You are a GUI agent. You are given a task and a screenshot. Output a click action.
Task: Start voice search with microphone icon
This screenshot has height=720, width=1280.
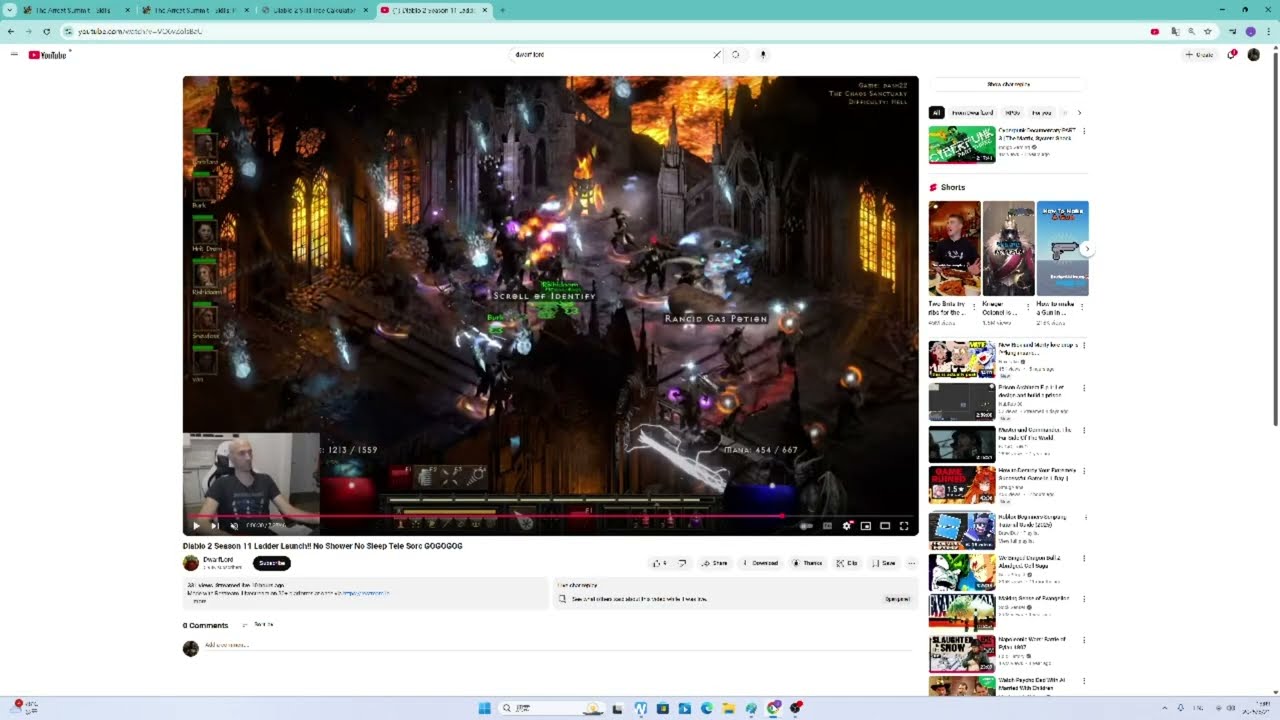[x=763, y=54]
